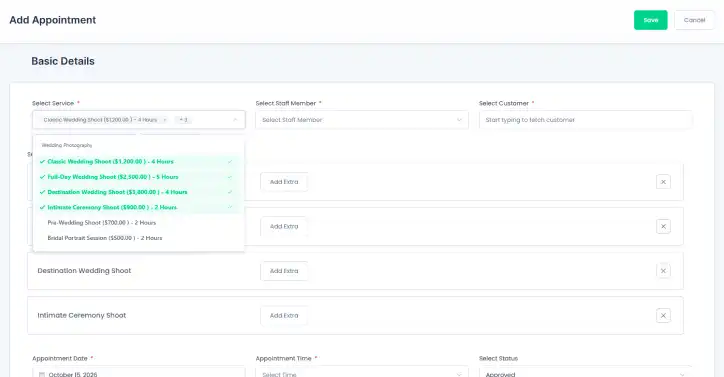Click the Wedding Photography category header
Screen dimensions: 724x377
[67, 145]
